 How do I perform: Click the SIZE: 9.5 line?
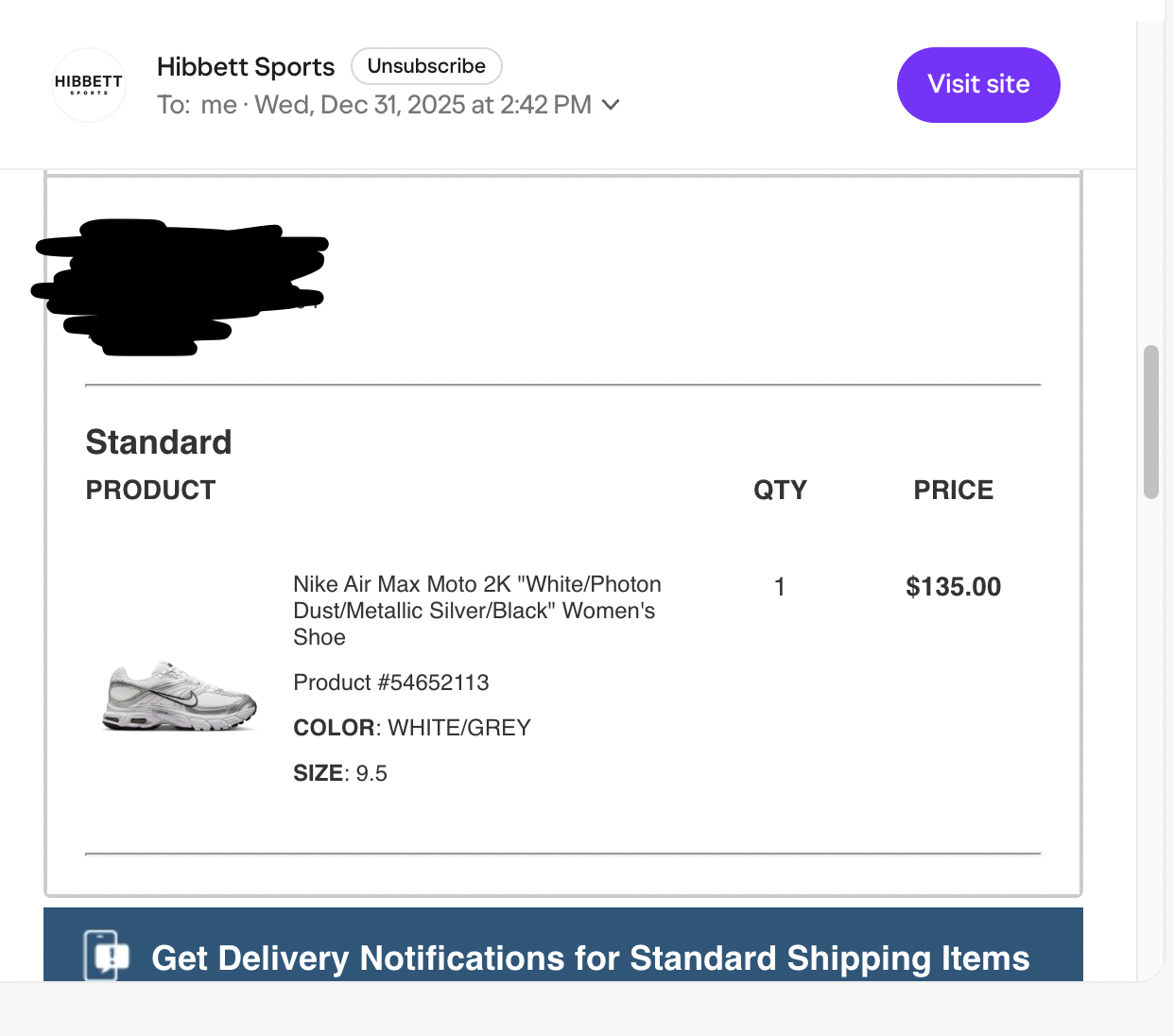[340, 773]
